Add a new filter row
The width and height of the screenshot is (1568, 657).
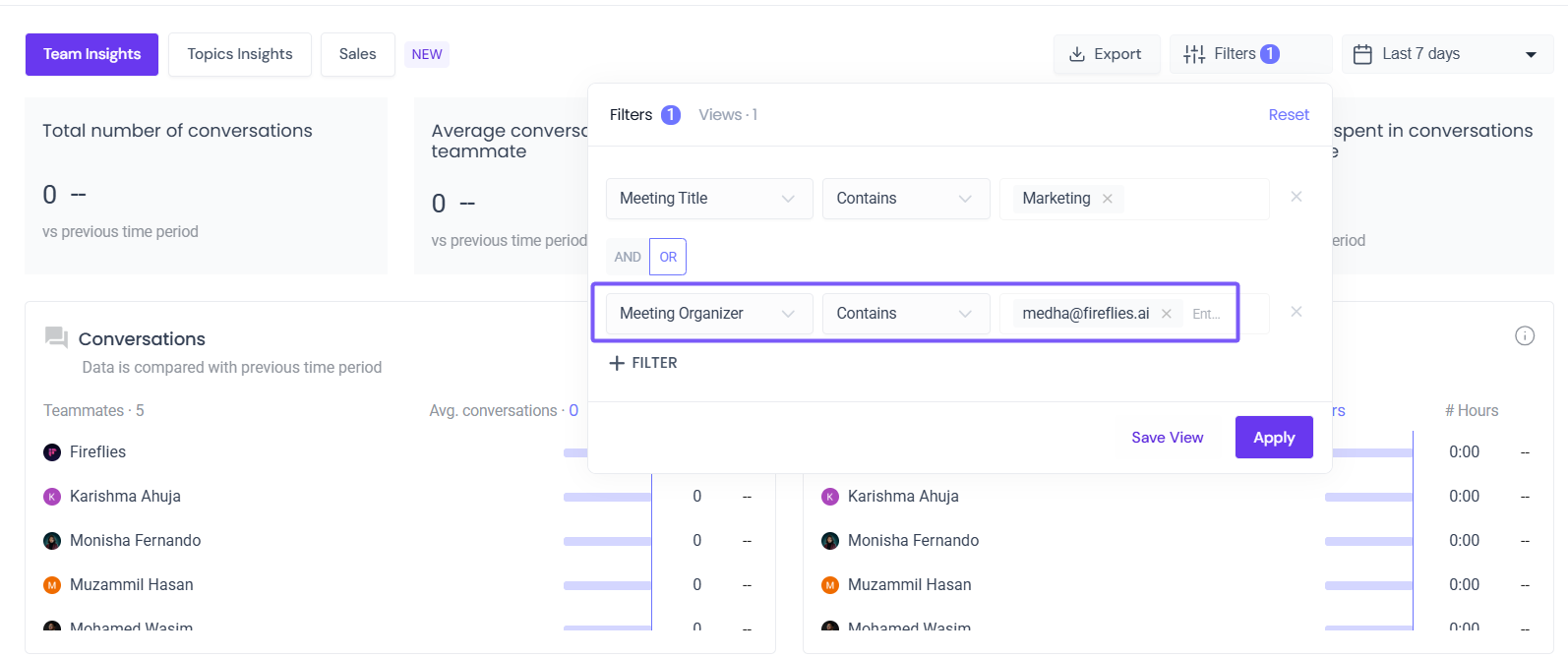point(643,363)
